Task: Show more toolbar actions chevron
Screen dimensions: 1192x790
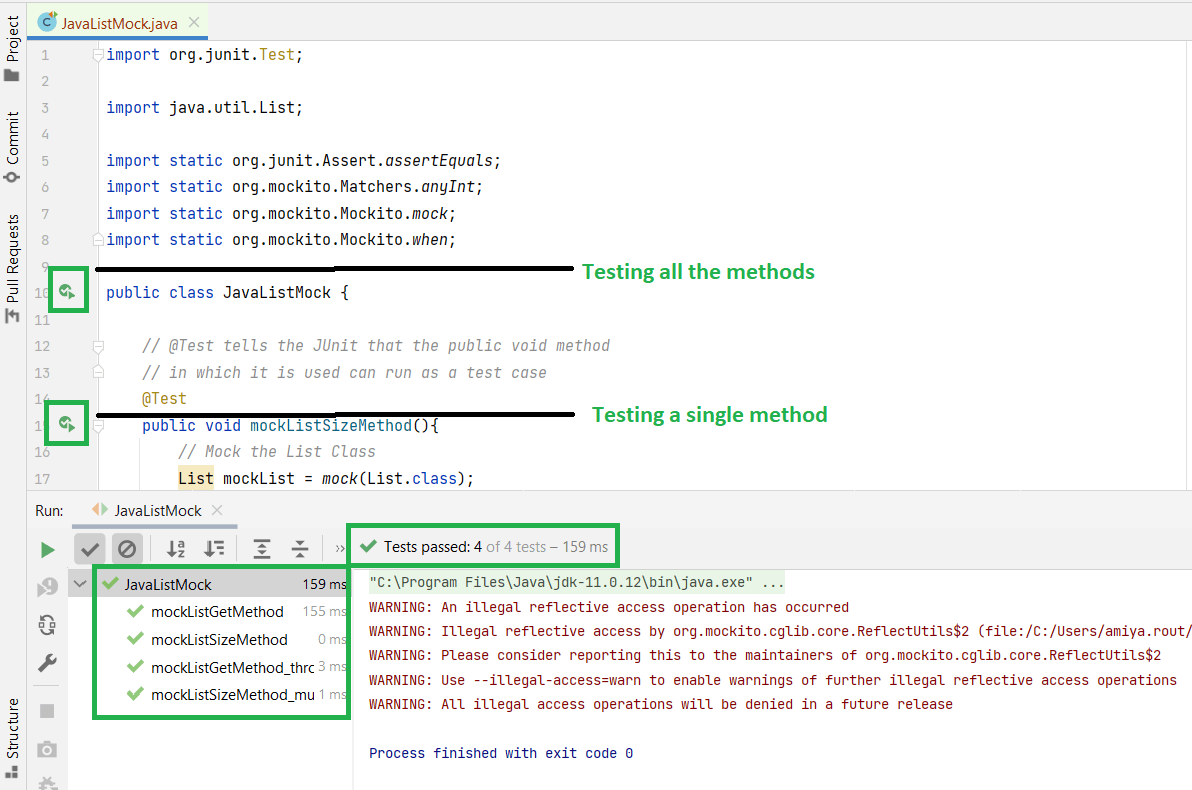Action: [x=340, y=548]
